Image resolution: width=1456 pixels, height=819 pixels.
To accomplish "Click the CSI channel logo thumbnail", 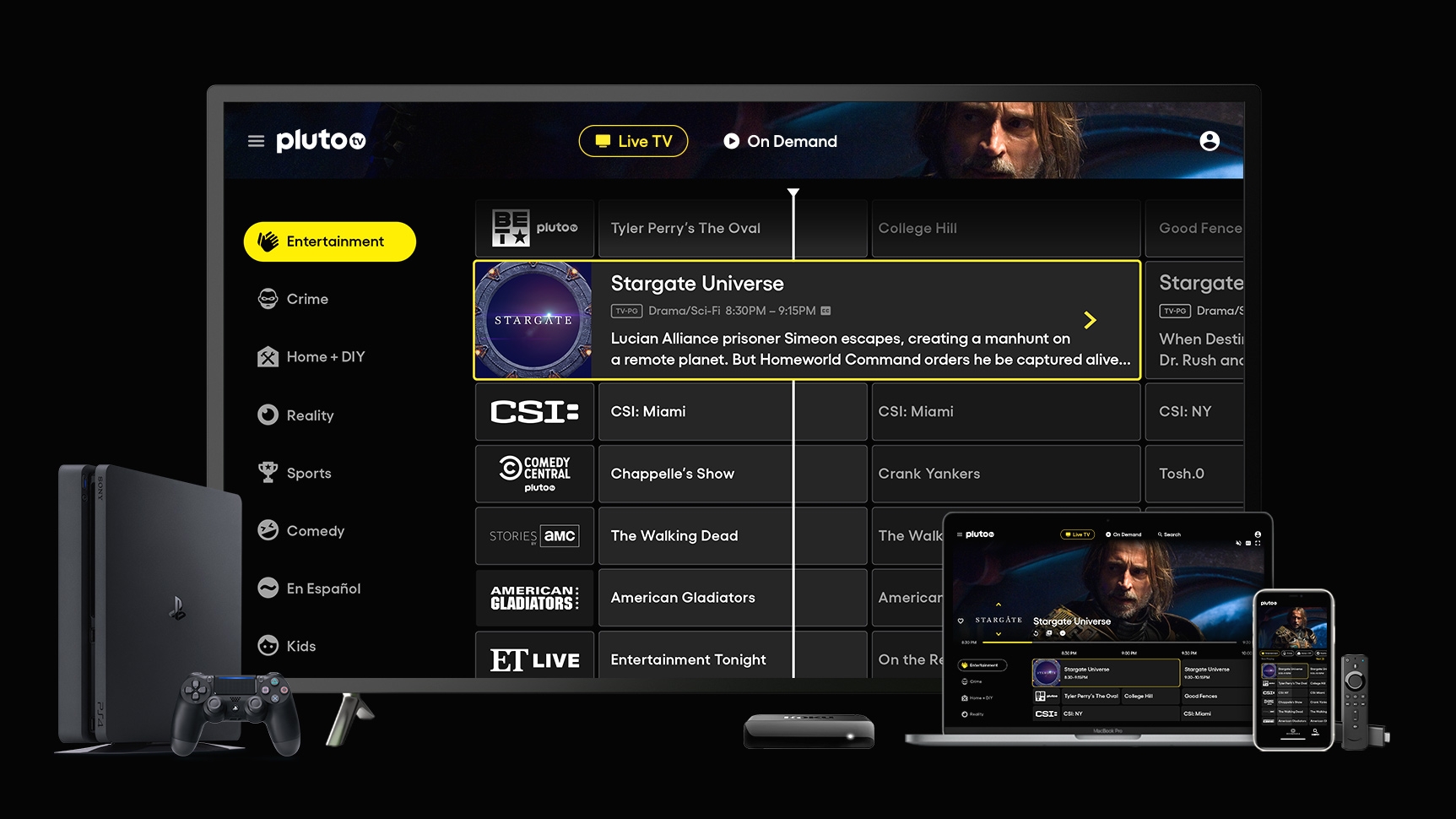I will click(533, 411).
